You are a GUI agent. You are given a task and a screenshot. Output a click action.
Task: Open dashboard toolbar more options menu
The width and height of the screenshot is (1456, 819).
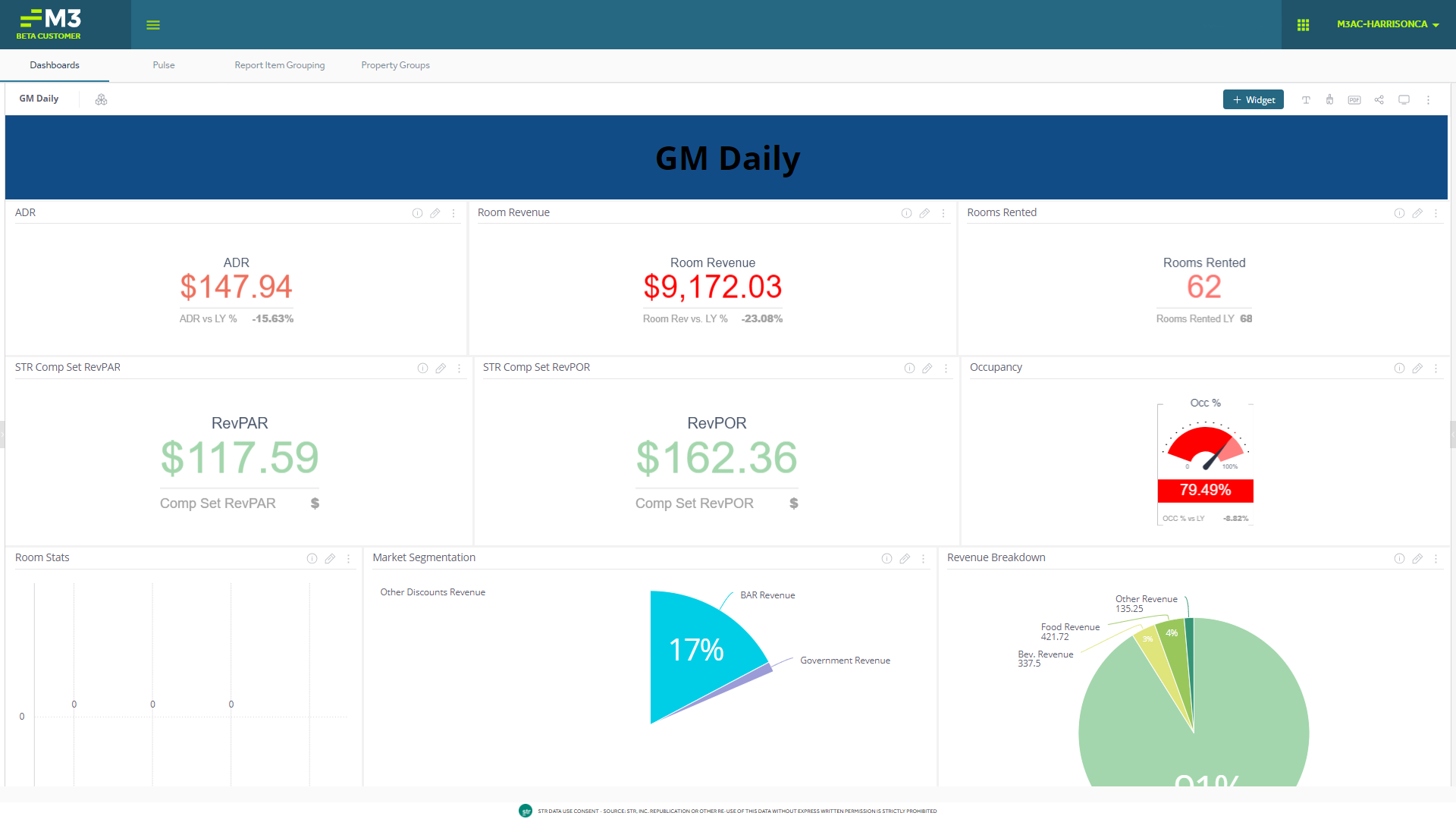pyautogui.click(x=1428, y=100)
